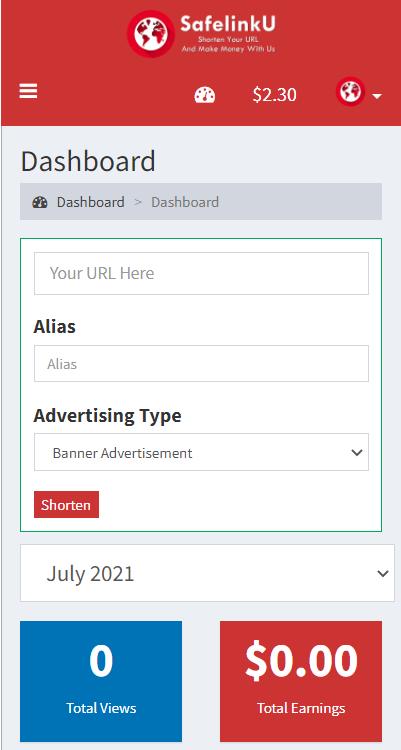Click the Dashboard page heading
Image resolution: width=401 pixels, height=750 pixels.
click(88, 161)
